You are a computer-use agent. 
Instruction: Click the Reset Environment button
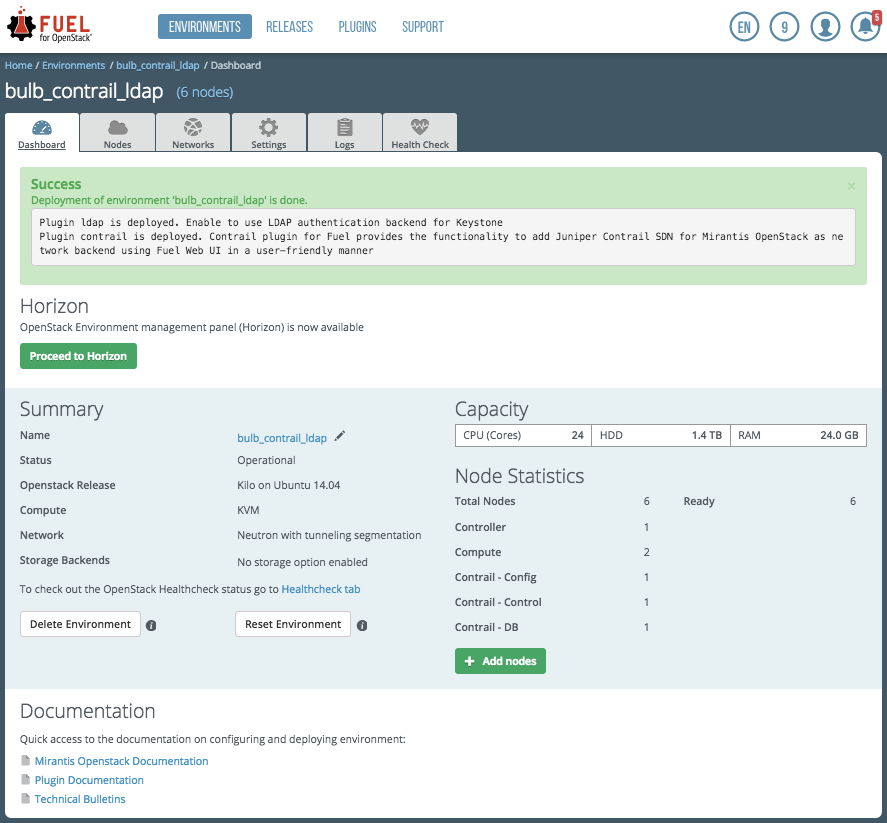293,624
